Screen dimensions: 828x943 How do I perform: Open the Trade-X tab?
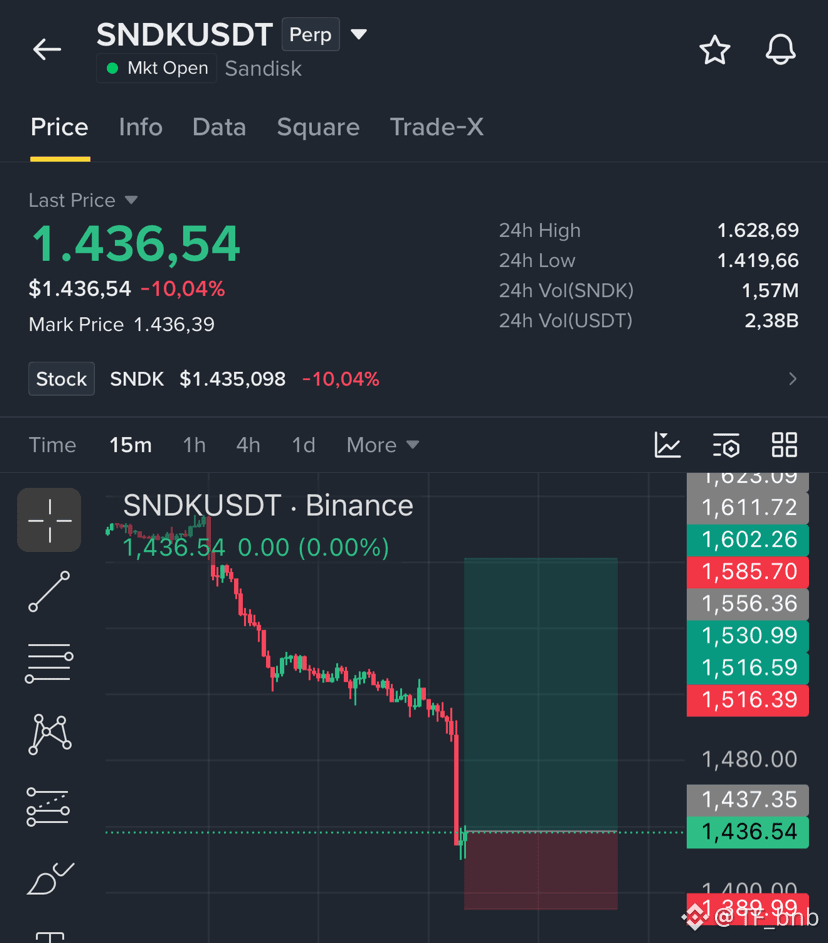click(437, 127)
